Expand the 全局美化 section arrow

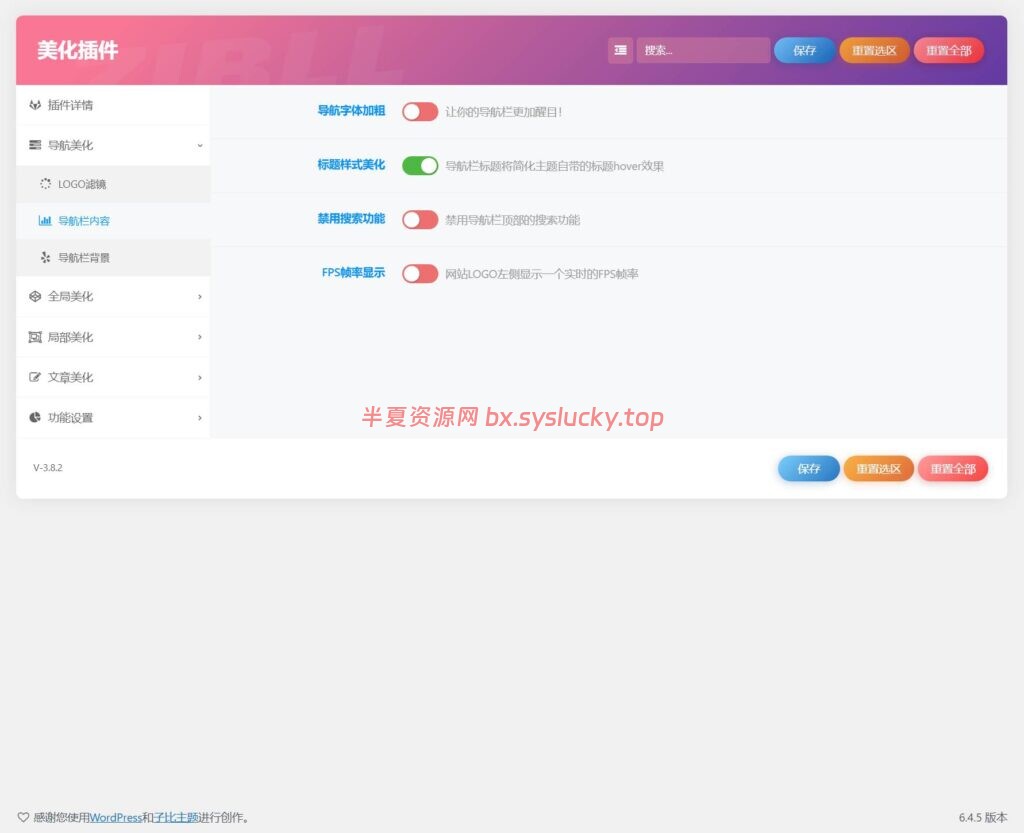(x=200, y=297)
